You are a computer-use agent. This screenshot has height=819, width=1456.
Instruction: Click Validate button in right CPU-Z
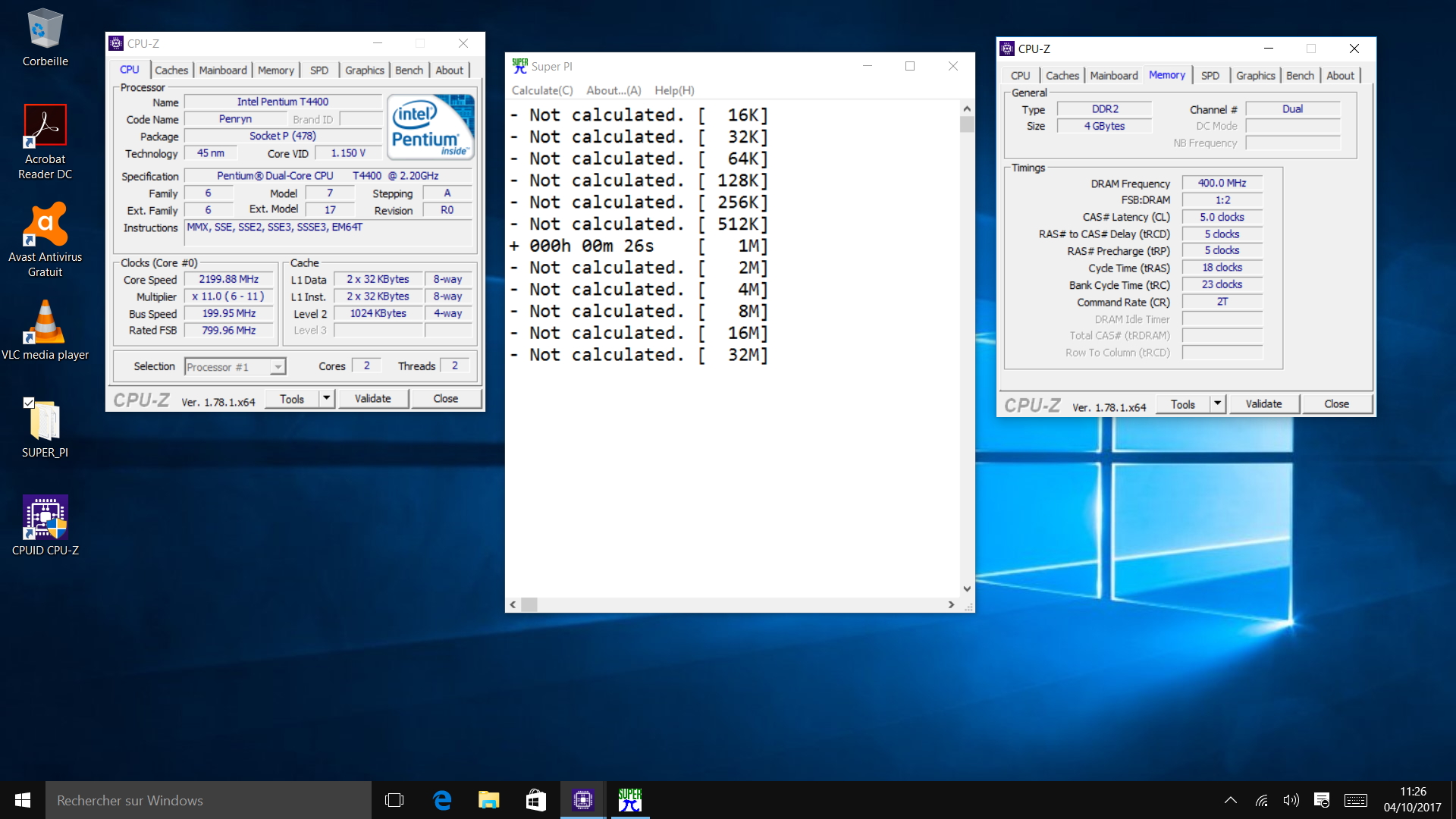pyautogui.click(x=1264, y=403)
